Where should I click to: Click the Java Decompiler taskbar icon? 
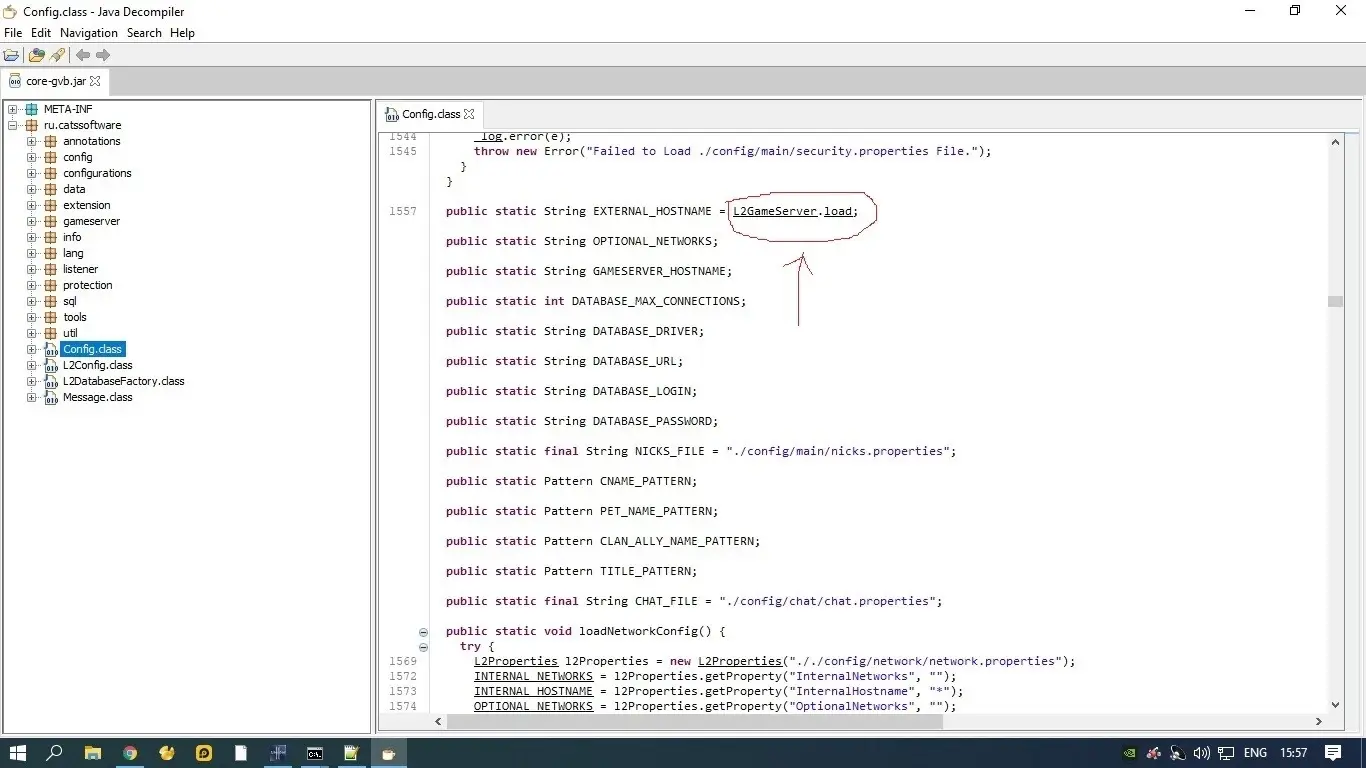pos(389,753)
